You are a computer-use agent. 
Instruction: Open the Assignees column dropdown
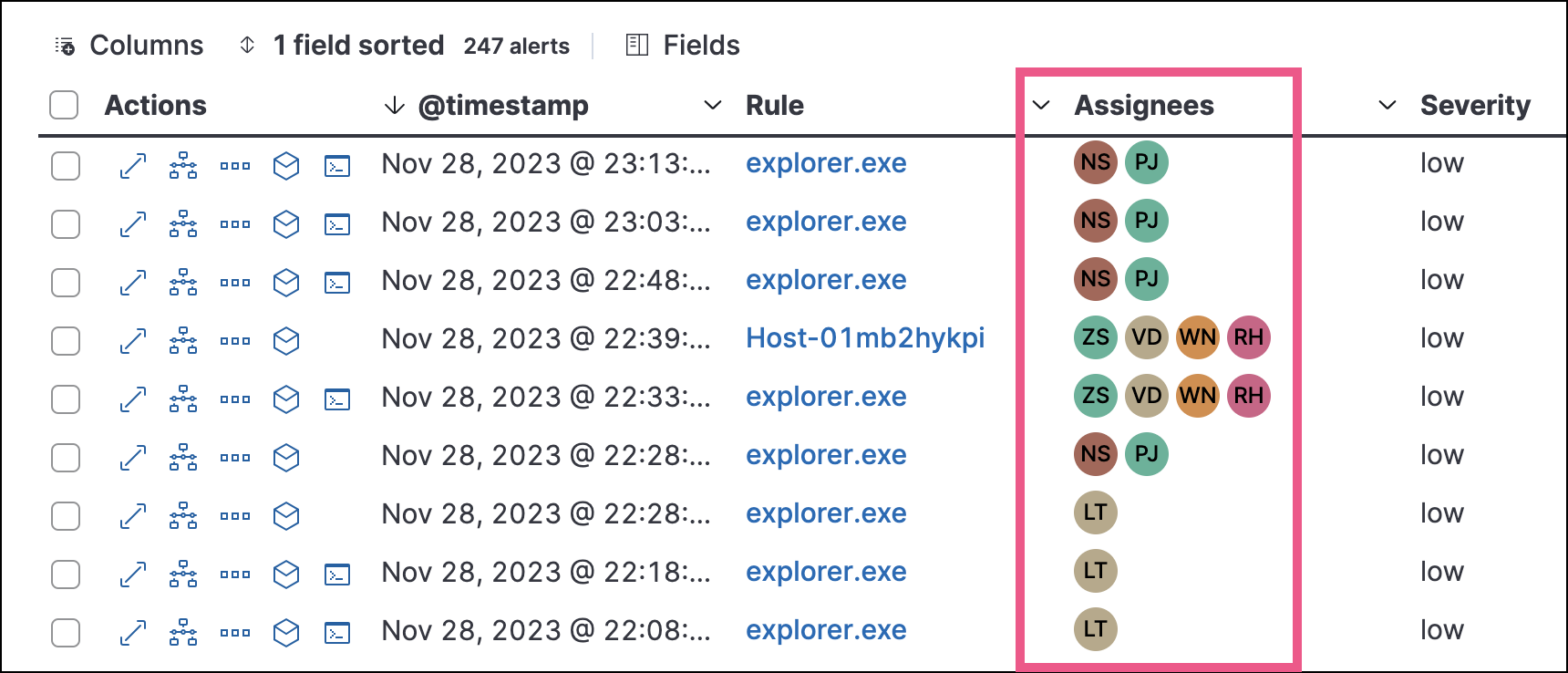click(1042, 106)
